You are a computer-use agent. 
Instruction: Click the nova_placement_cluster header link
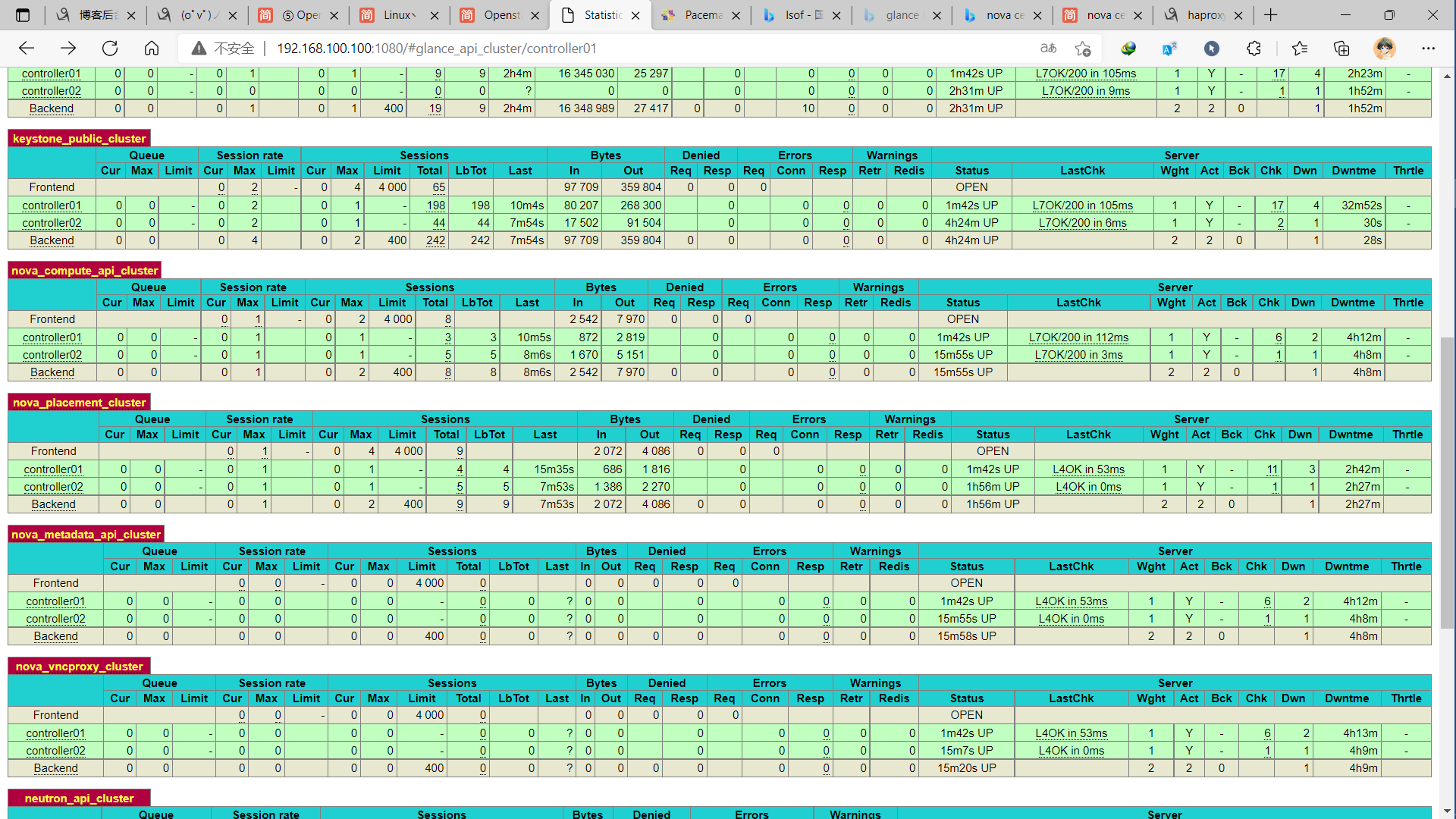79,403
